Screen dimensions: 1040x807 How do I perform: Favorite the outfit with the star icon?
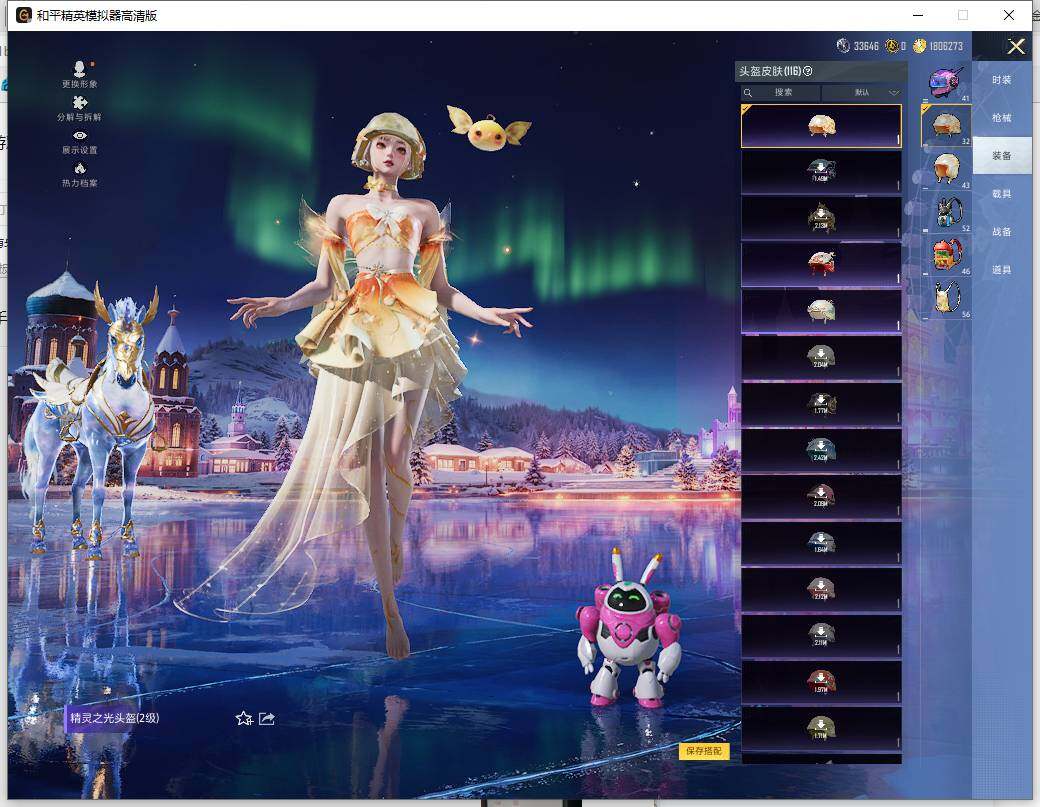244,718
